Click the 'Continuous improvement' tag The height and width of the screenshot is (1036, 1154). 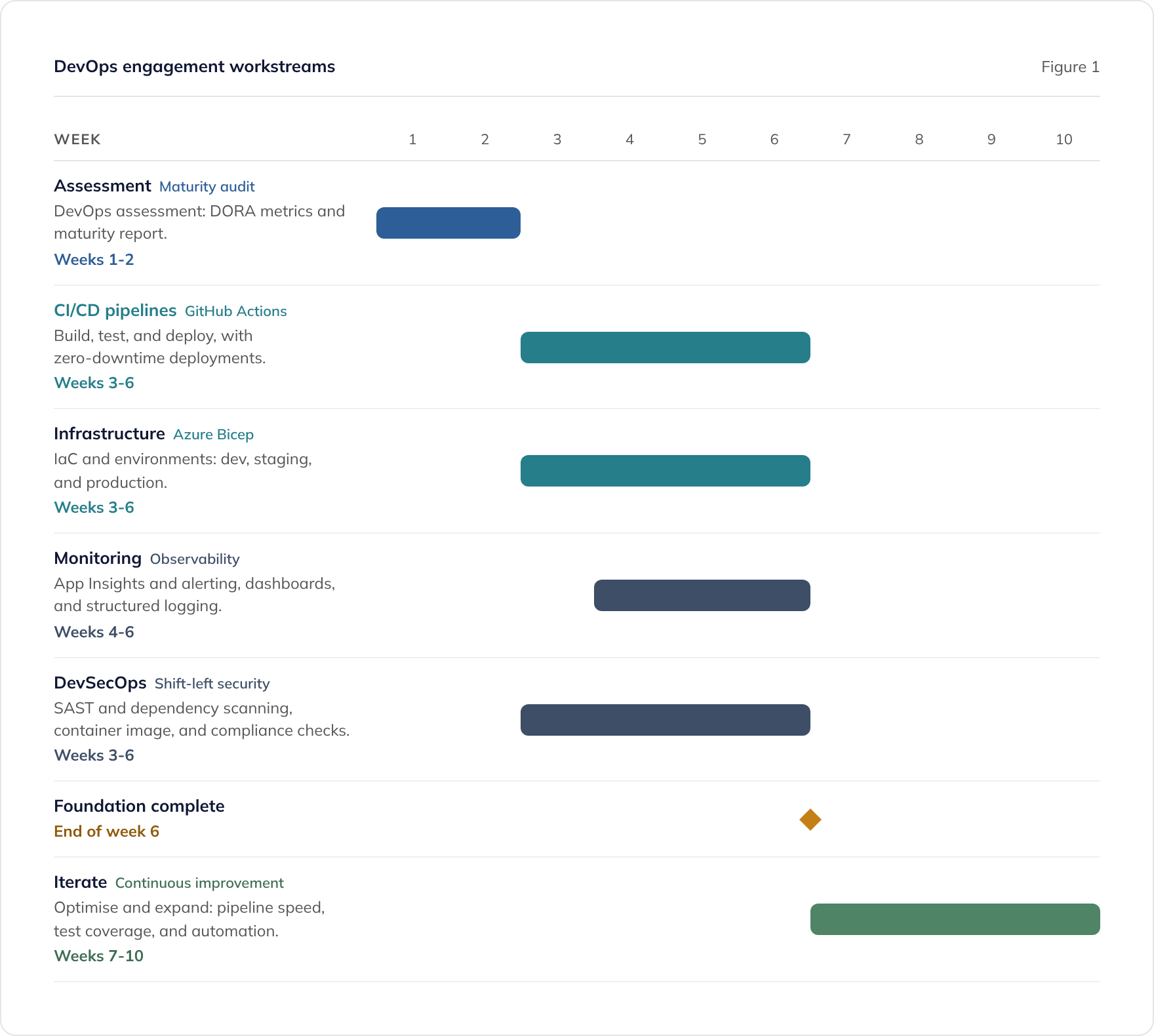(199, 883)
